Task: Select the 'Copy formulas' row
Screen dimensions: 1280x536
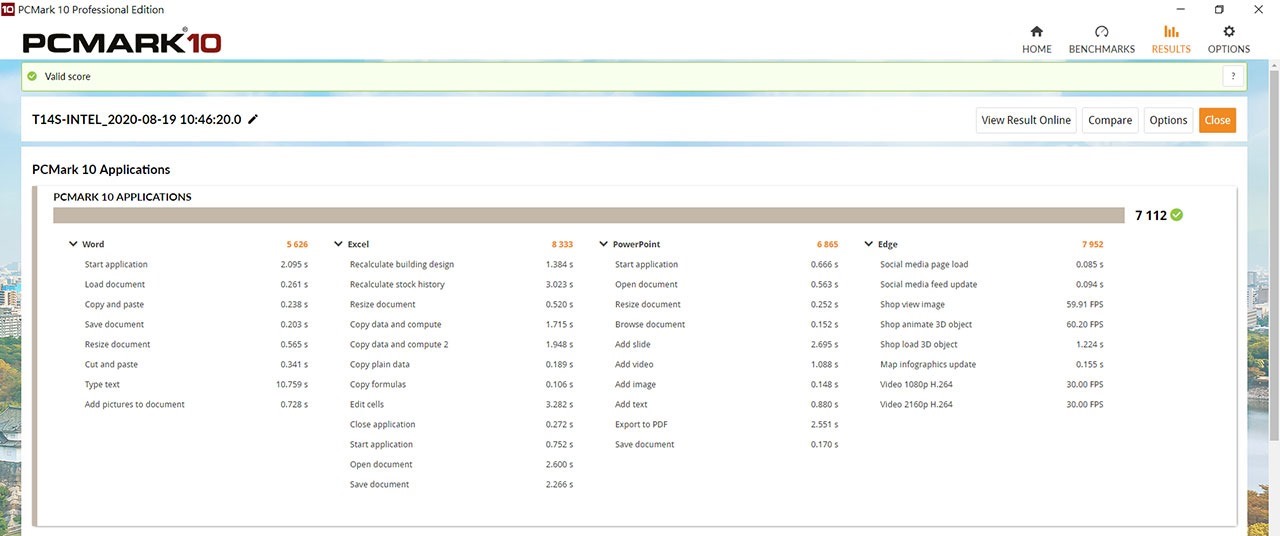Action: (x=461, y=385)
